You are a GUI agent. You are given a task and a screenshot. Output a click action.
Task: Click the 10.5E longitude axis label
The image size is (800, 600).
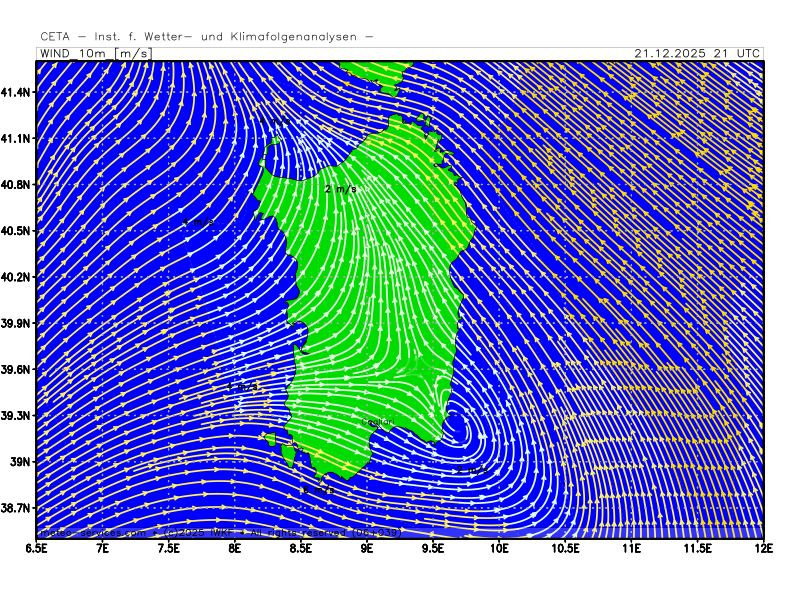[x=565, y=548]
